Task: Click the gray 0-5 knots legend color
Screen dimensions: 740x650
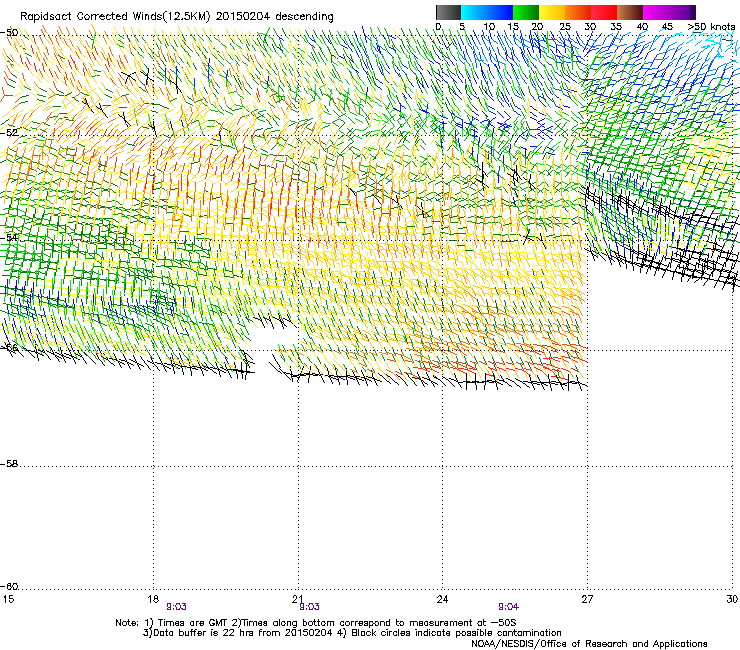Action: coord(448,12)
